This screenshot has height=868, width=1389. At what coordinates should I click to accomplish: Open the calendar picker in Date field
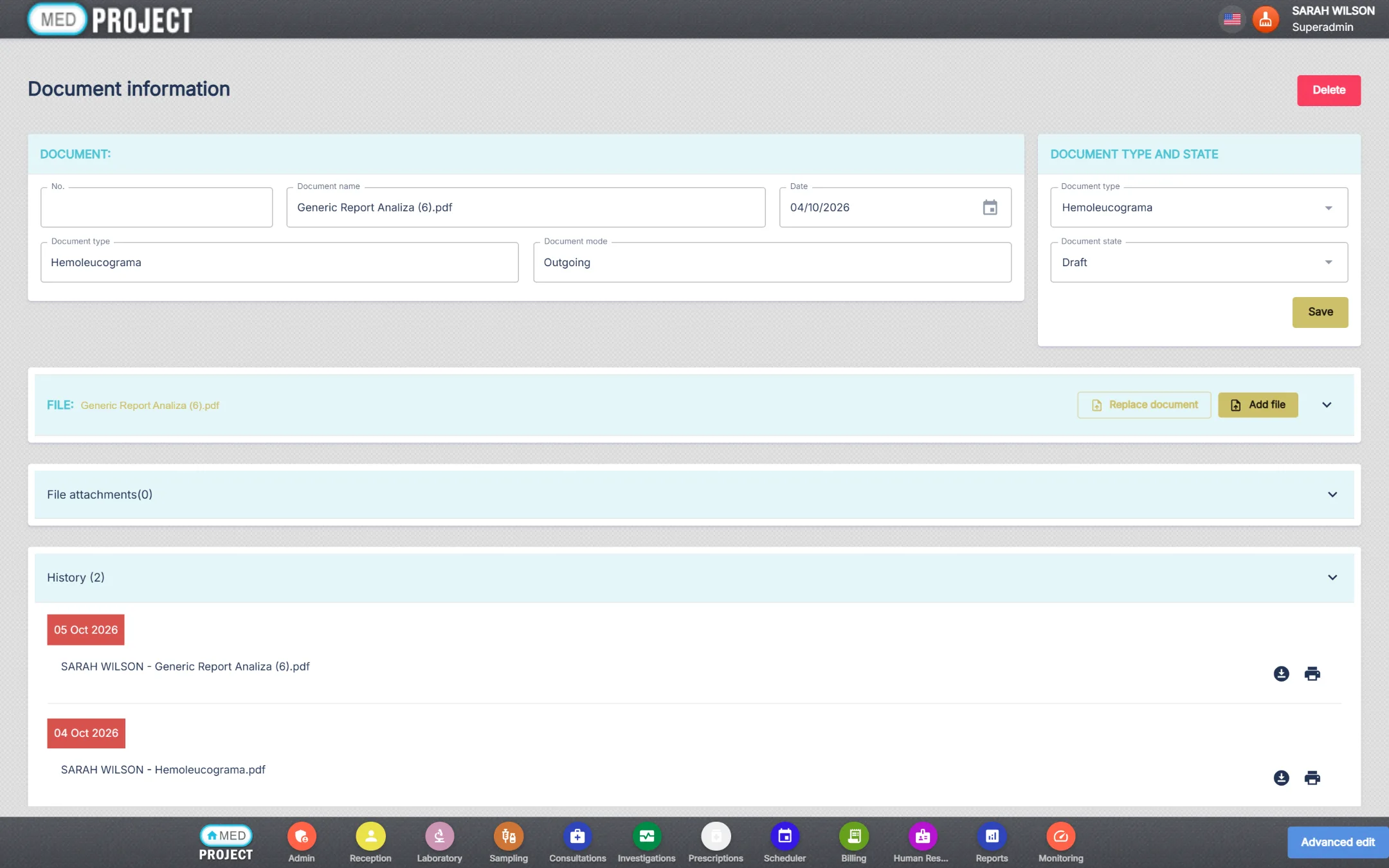pyautogui.click(x=990, y=208)
